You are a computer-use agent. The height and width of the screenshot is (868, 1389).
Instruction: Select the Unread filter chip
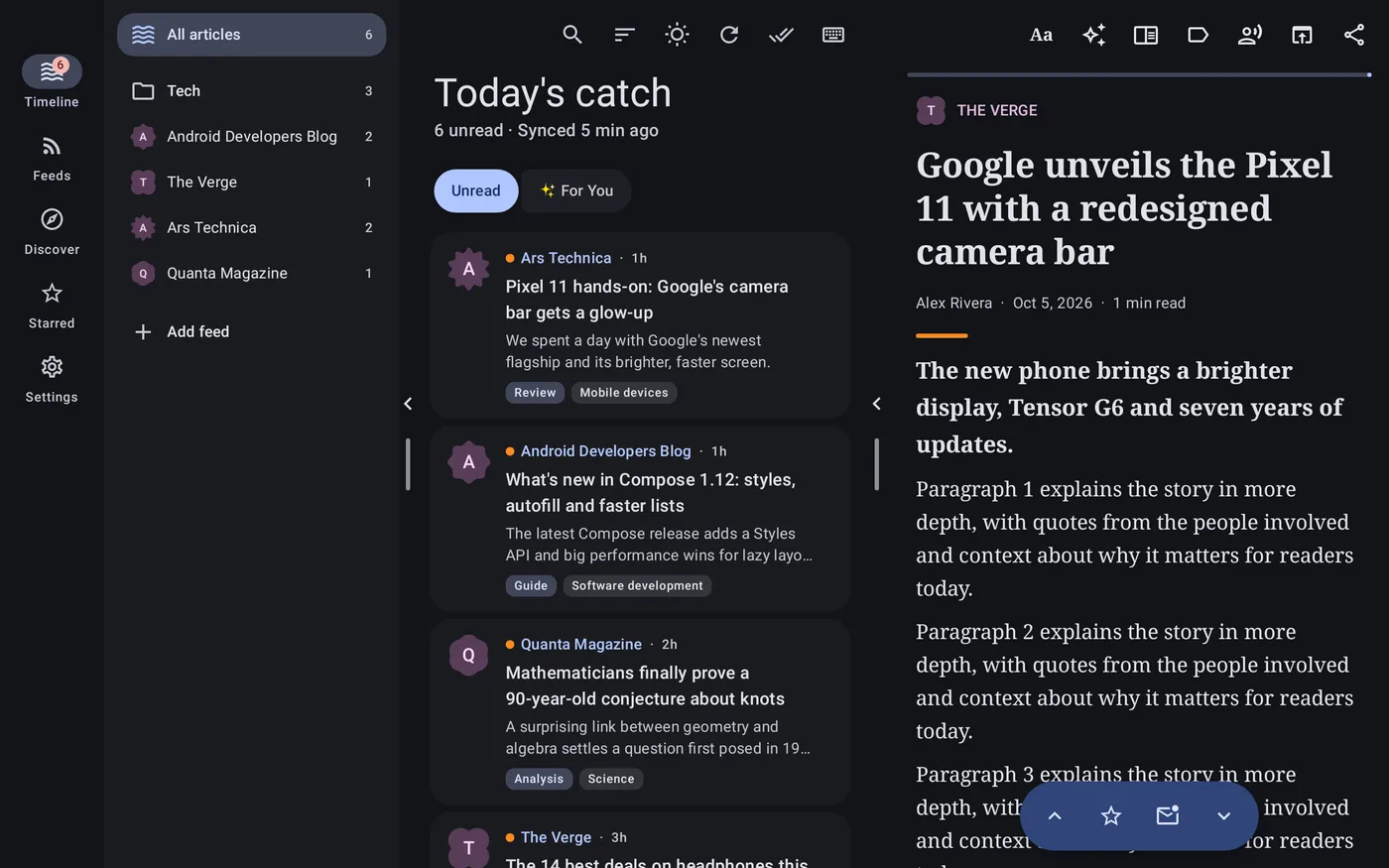(476, 190)
